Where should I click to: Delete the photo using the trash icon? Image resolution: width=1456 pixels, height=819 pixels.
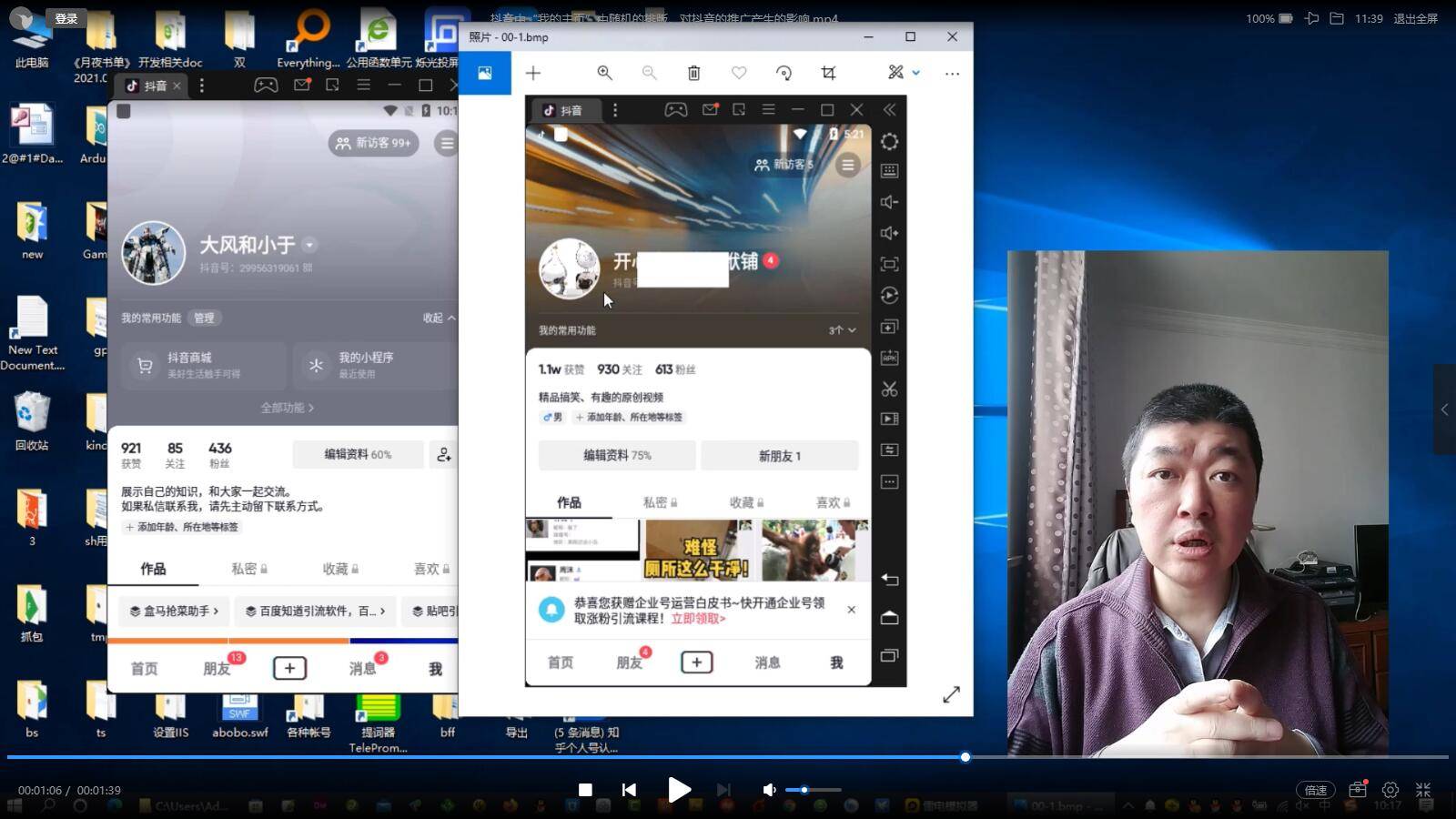tap(693, 73)
